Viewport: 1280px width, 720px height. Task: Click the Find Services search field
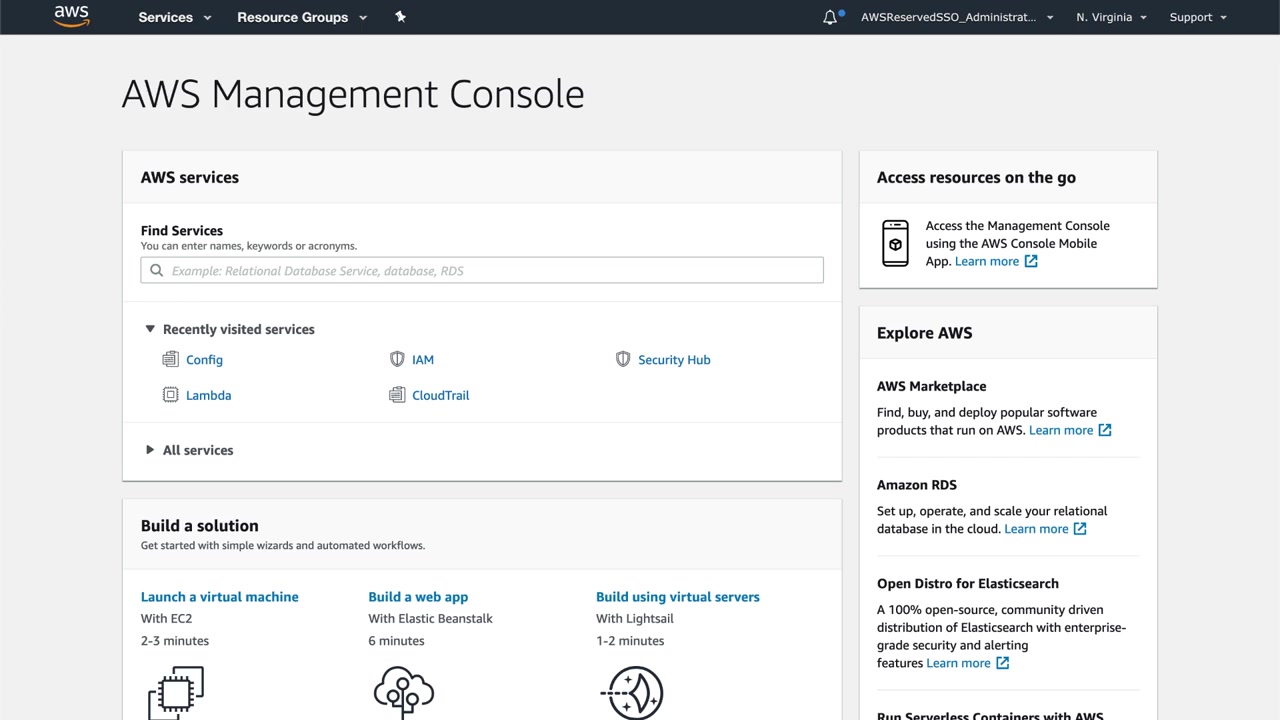click(x=482, y=270)
